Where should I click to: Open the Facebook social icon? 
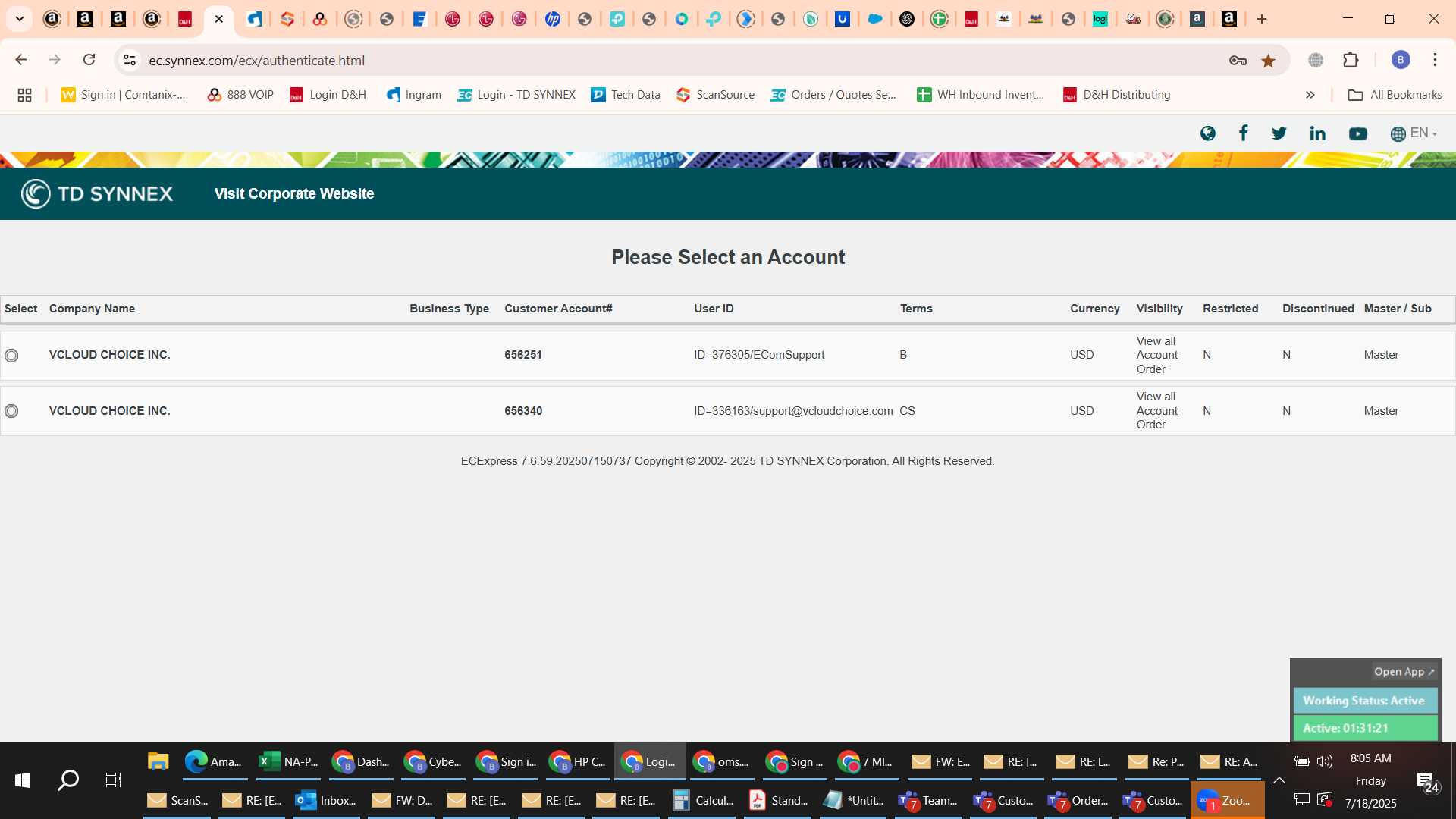[1243, 133]
